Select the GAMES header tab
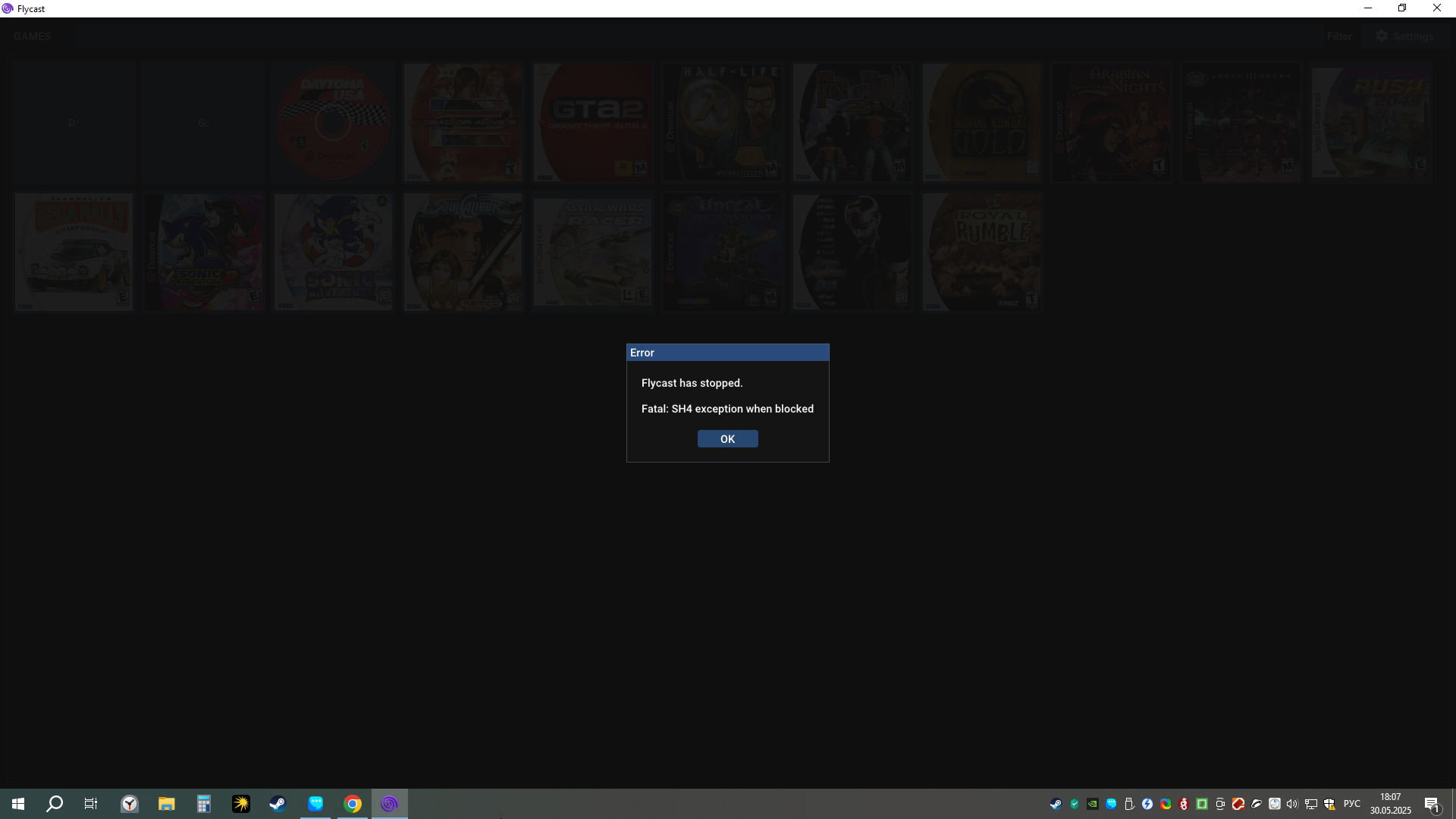This screenshot has width=1456, height=819. point(32,36)
